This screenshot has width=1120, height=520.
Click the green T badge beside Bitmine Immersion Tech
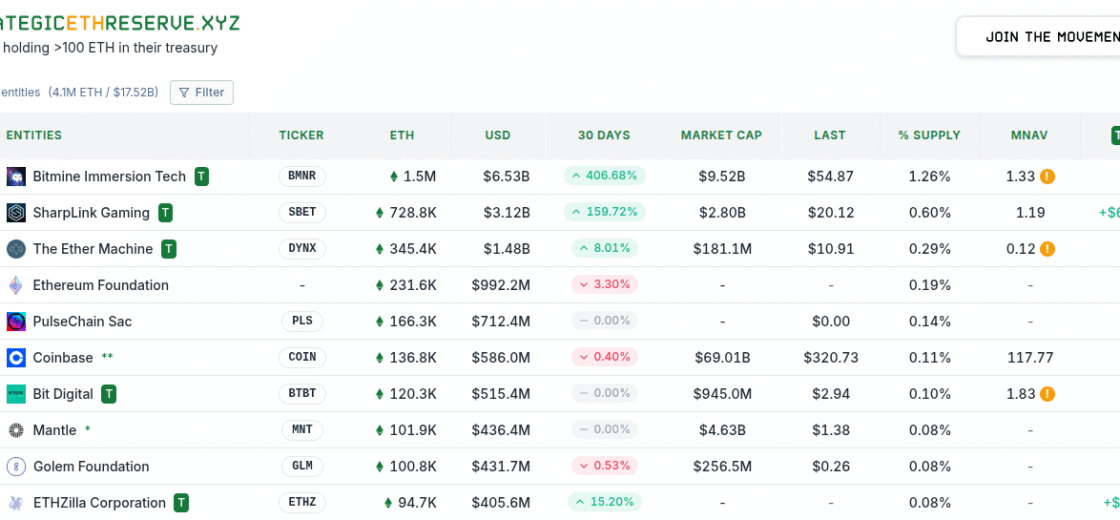pyautogui.click(x=202, y=176)
